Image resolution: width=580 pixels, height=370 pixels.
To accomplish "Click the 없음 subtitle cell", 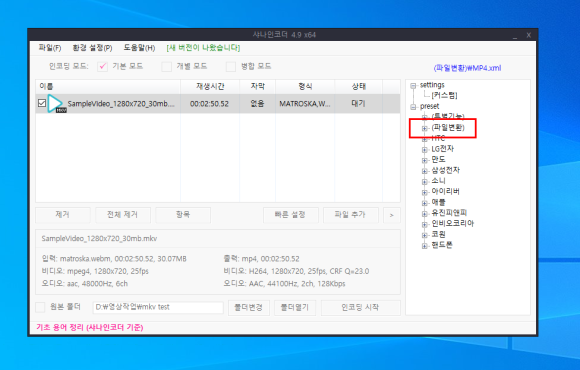I will point(257,104).
